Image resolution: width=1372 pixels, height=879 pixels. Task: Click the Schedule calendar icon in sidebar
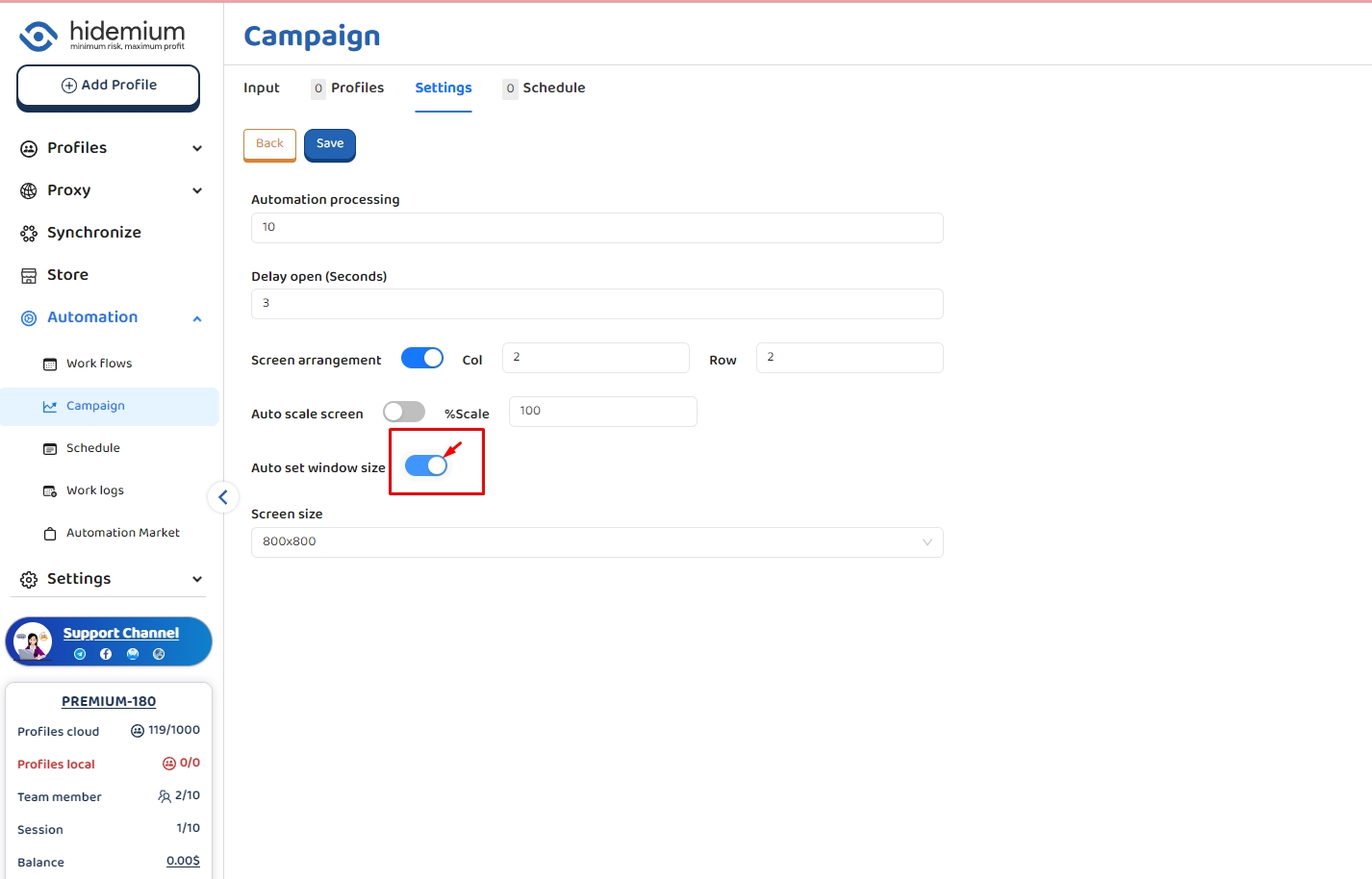point(50,449)
